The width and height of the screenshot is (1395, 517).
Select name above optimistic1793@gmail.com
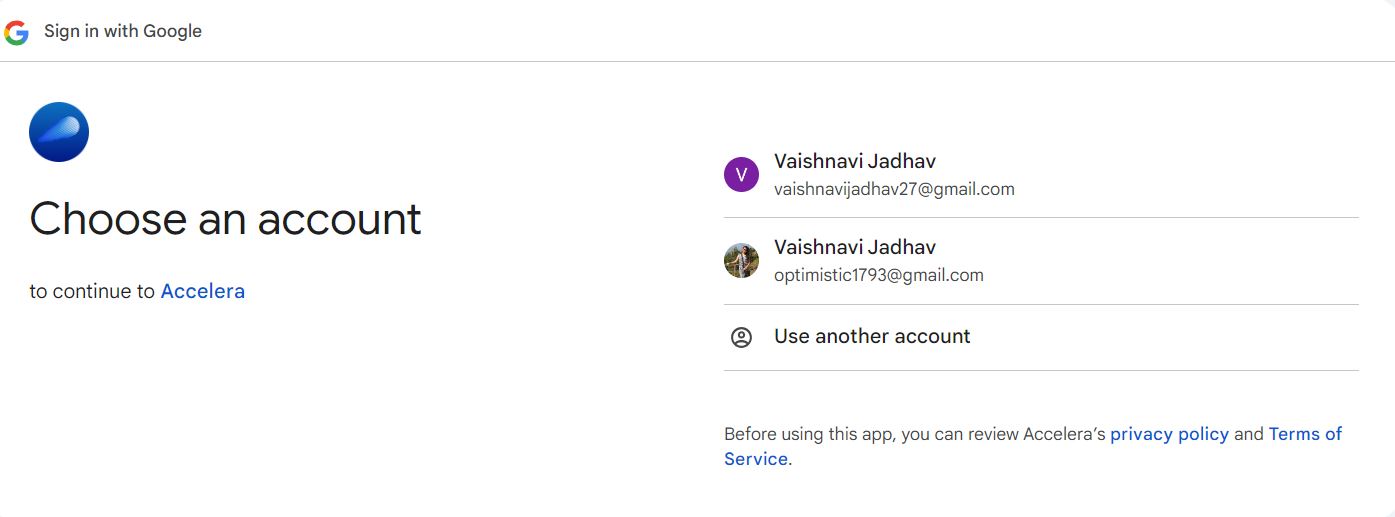click(x=855, y=247)
